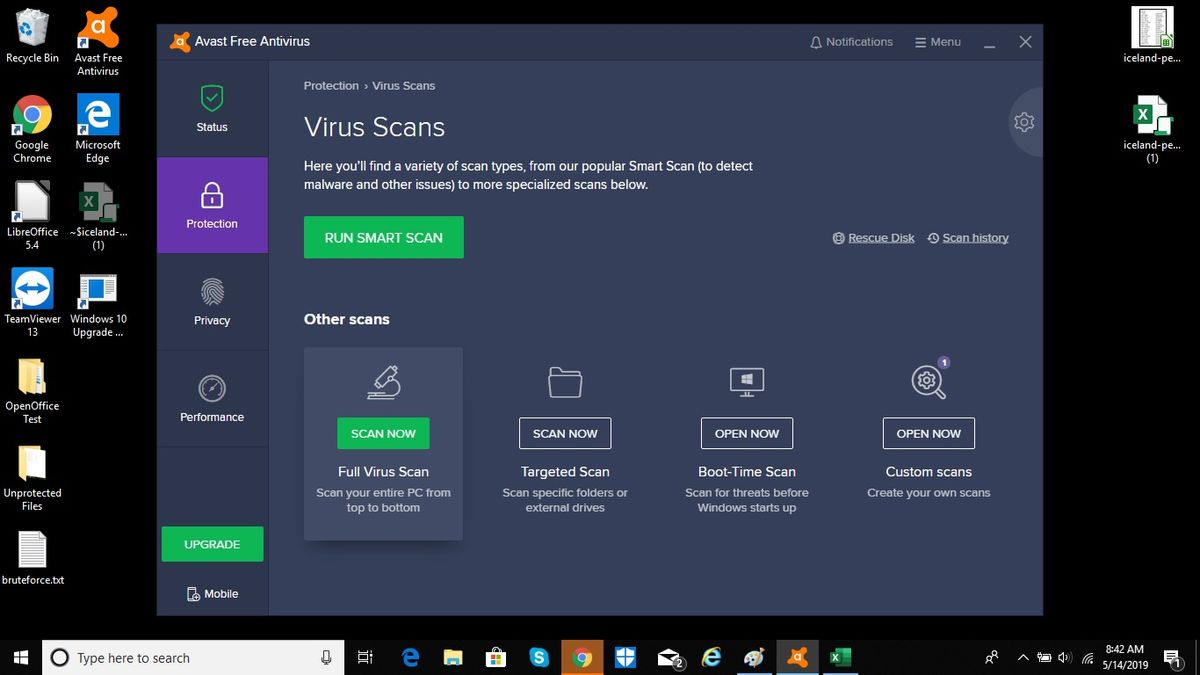Open Scan history

click(968, 237)
